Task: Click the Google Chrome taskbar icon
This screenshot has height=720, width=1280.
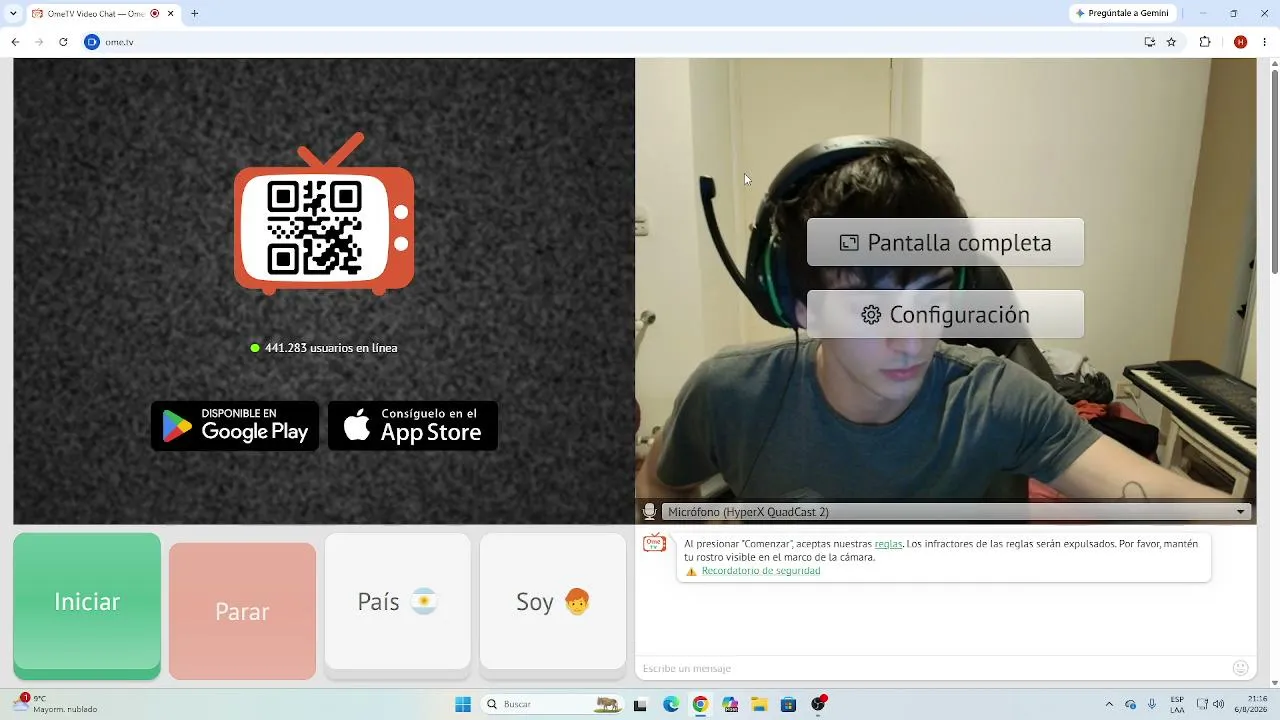Action: (700, 704)
